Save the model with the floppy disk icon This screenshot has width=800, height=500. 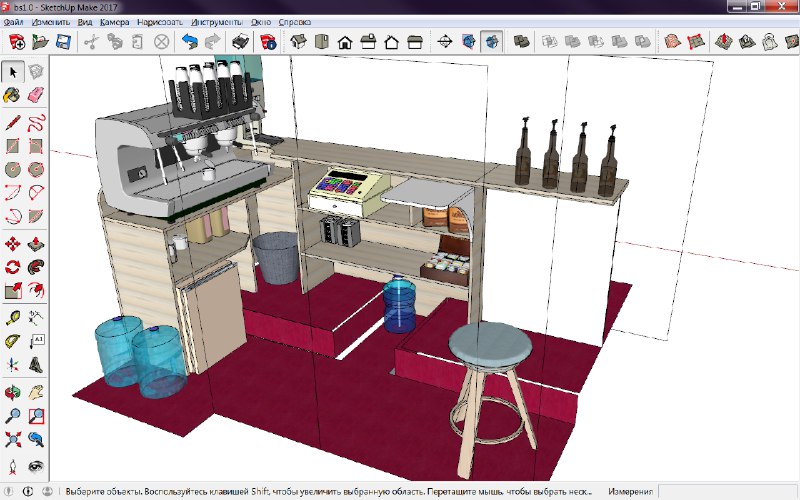pos(63,42)
